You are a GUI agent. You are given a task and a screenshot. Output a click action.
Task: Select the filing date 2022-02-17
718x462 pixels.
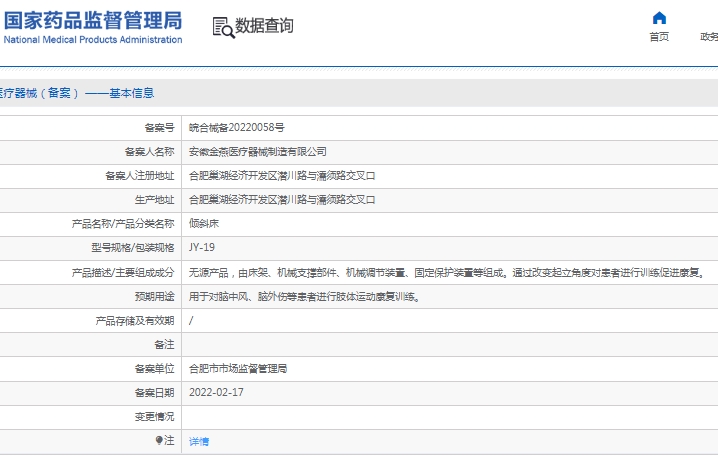coord(216,392)
